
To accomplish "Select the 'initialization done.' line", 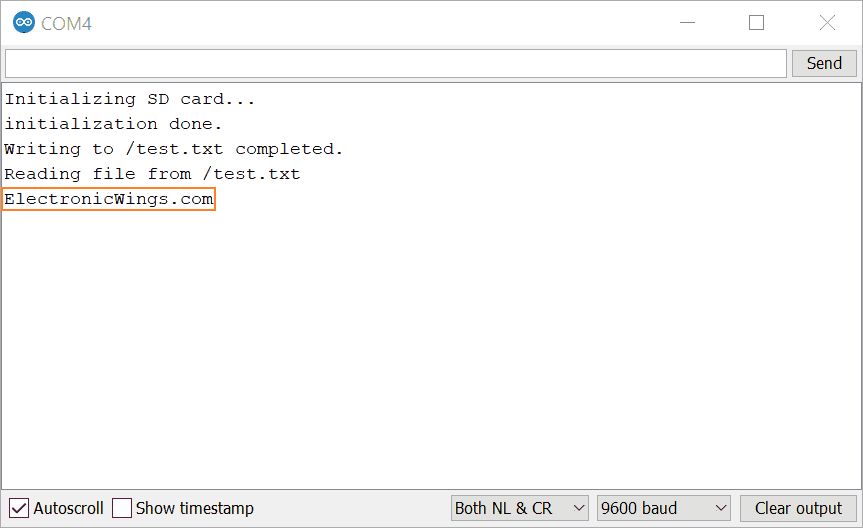I will click(113, 124).
